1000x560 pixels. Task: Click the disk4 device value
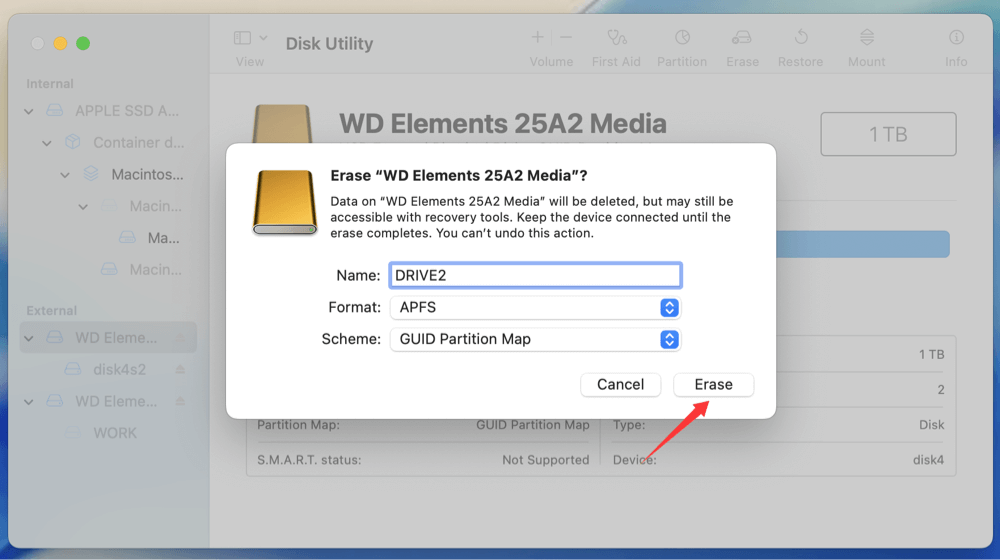[928, 460]
